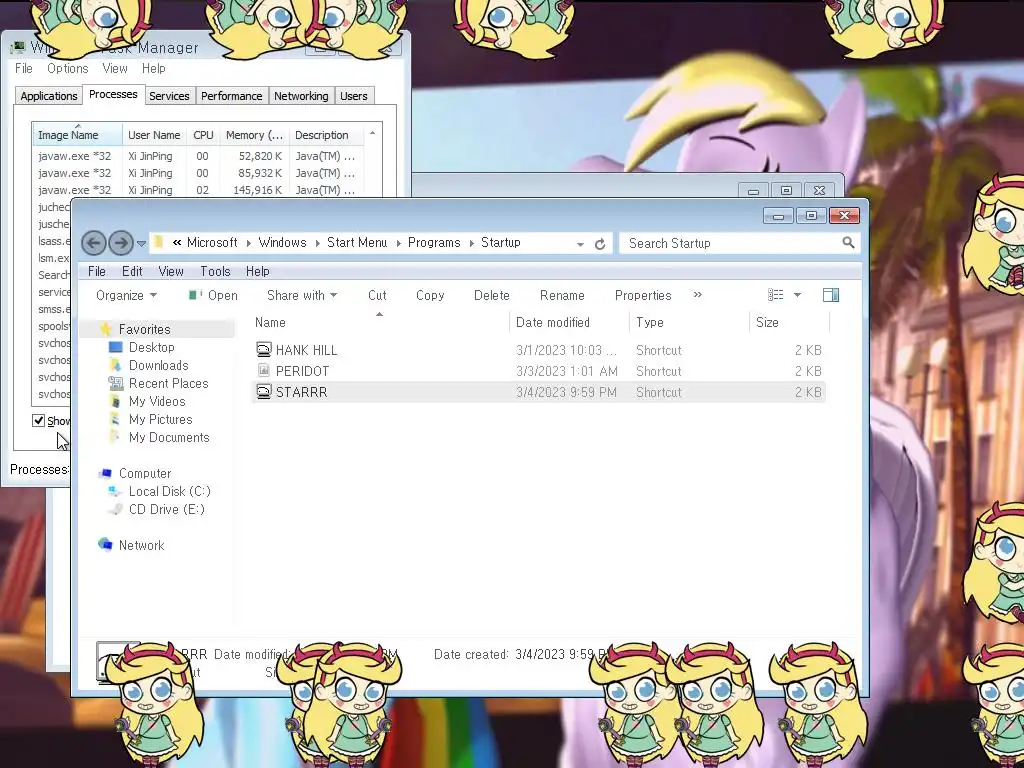Open the Explorer Edit menu
The width and height of the screenshot is (1024, 768).
pyautogui.click(x=132, y=271)
